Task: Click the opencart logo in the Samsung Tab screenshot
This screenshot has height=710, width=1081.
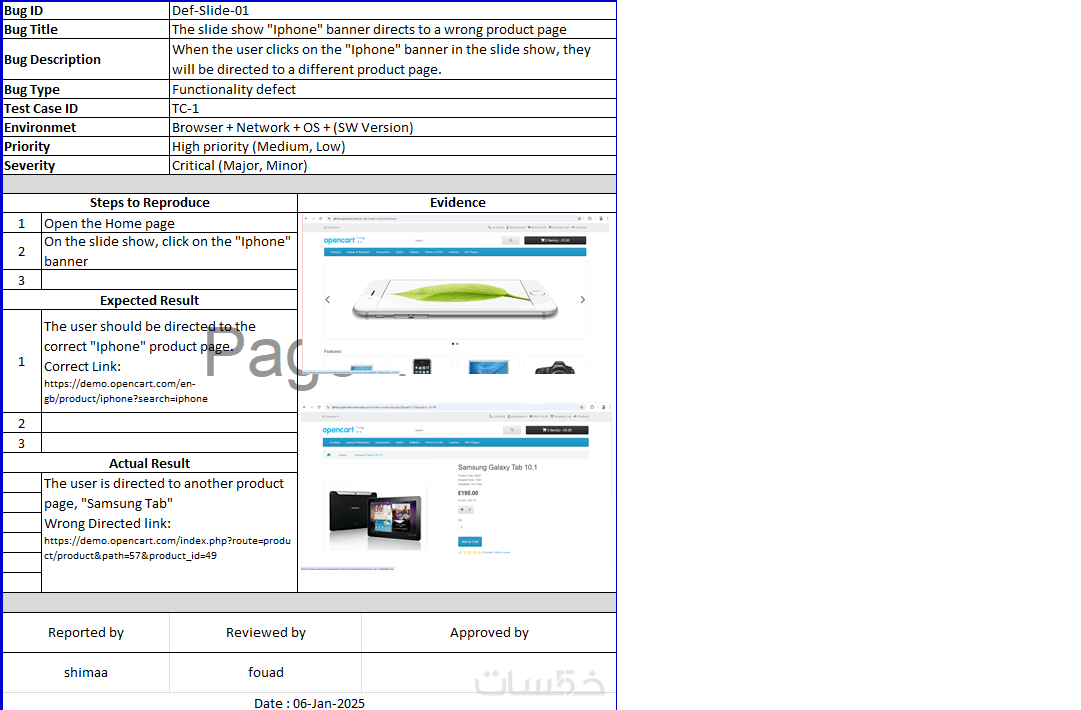Action: coord(343,429)
